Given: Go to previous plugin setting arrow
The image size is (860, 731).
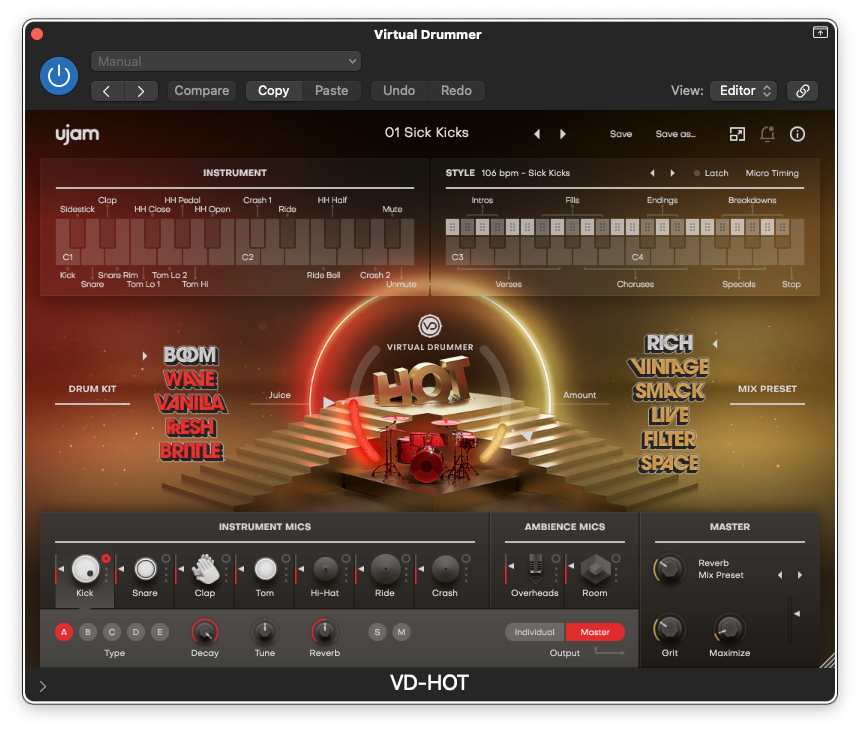Looking at the screenshot, I should tap(108, 91).
